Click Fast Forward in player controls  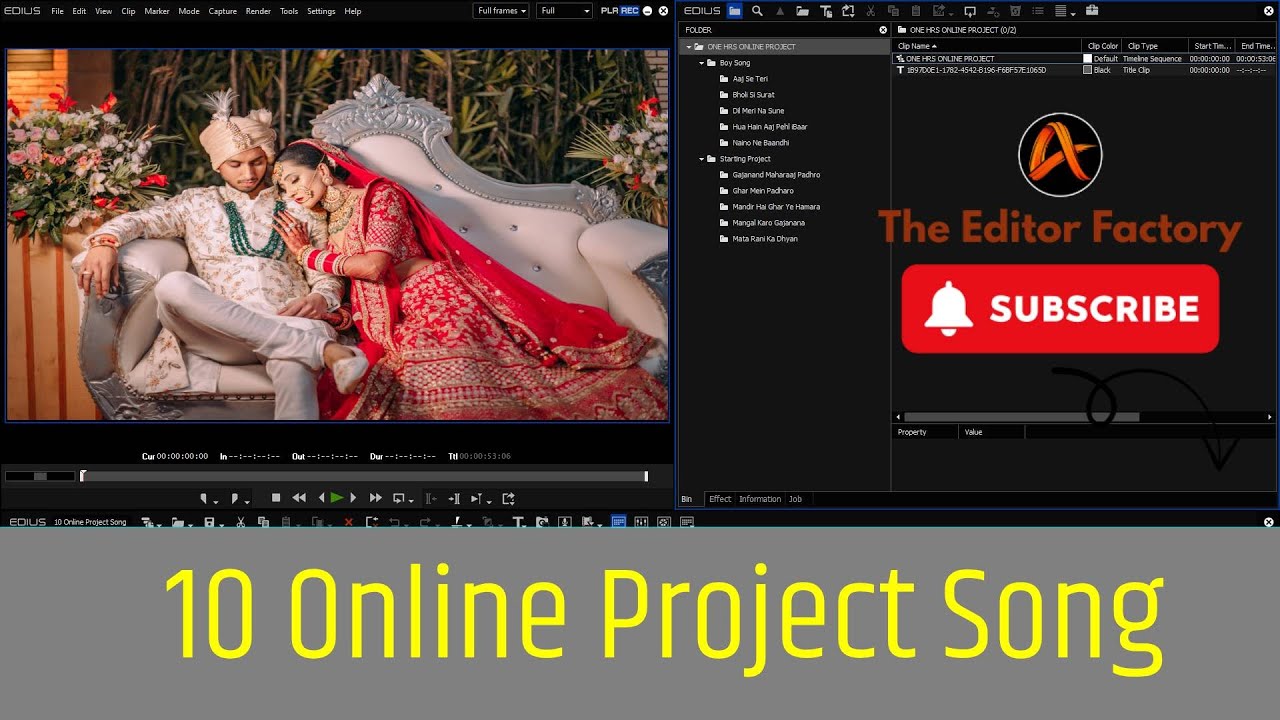coord(375,498)
